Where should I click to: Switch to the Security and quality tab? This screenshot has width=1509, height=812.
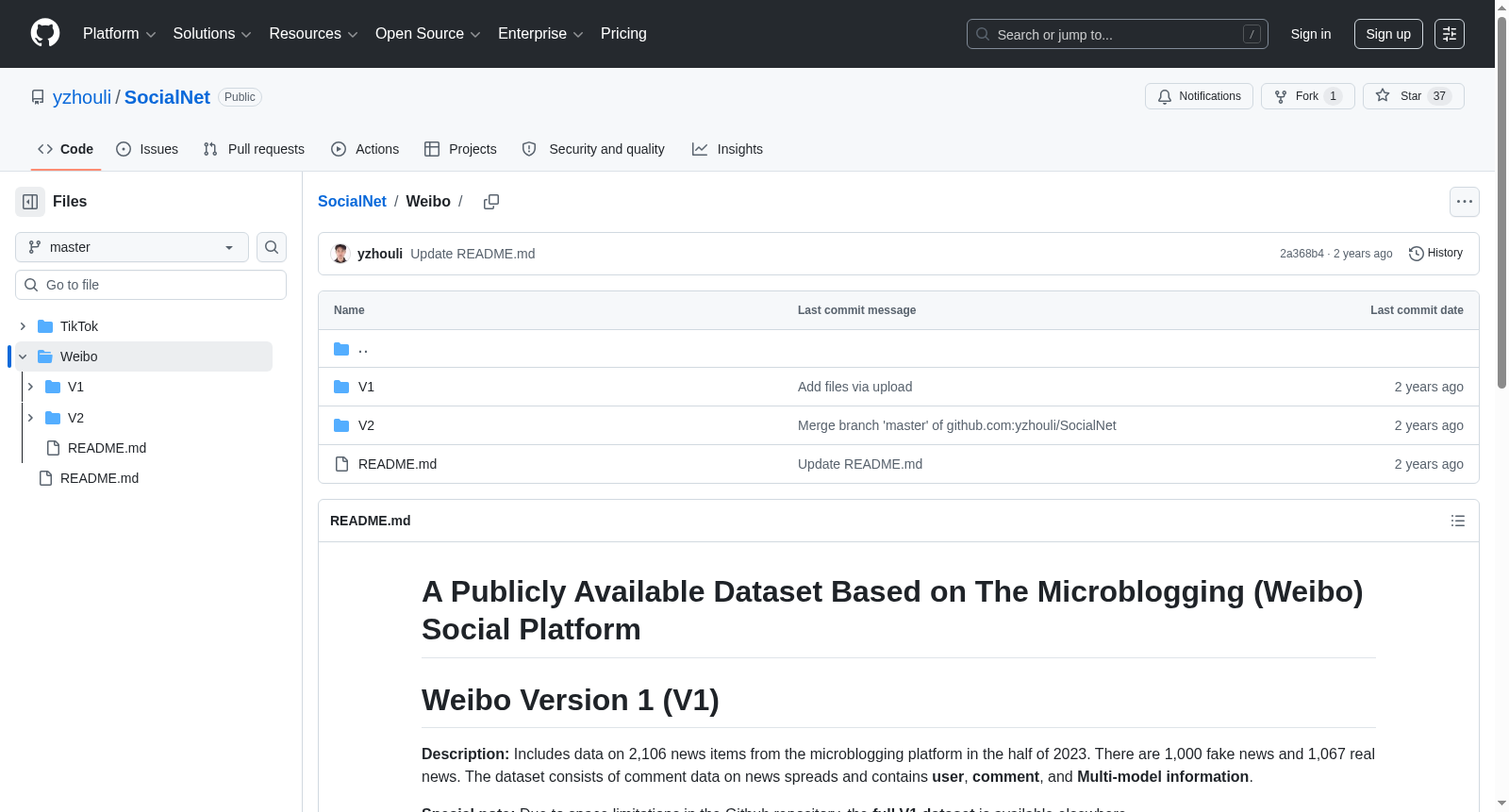593,149
